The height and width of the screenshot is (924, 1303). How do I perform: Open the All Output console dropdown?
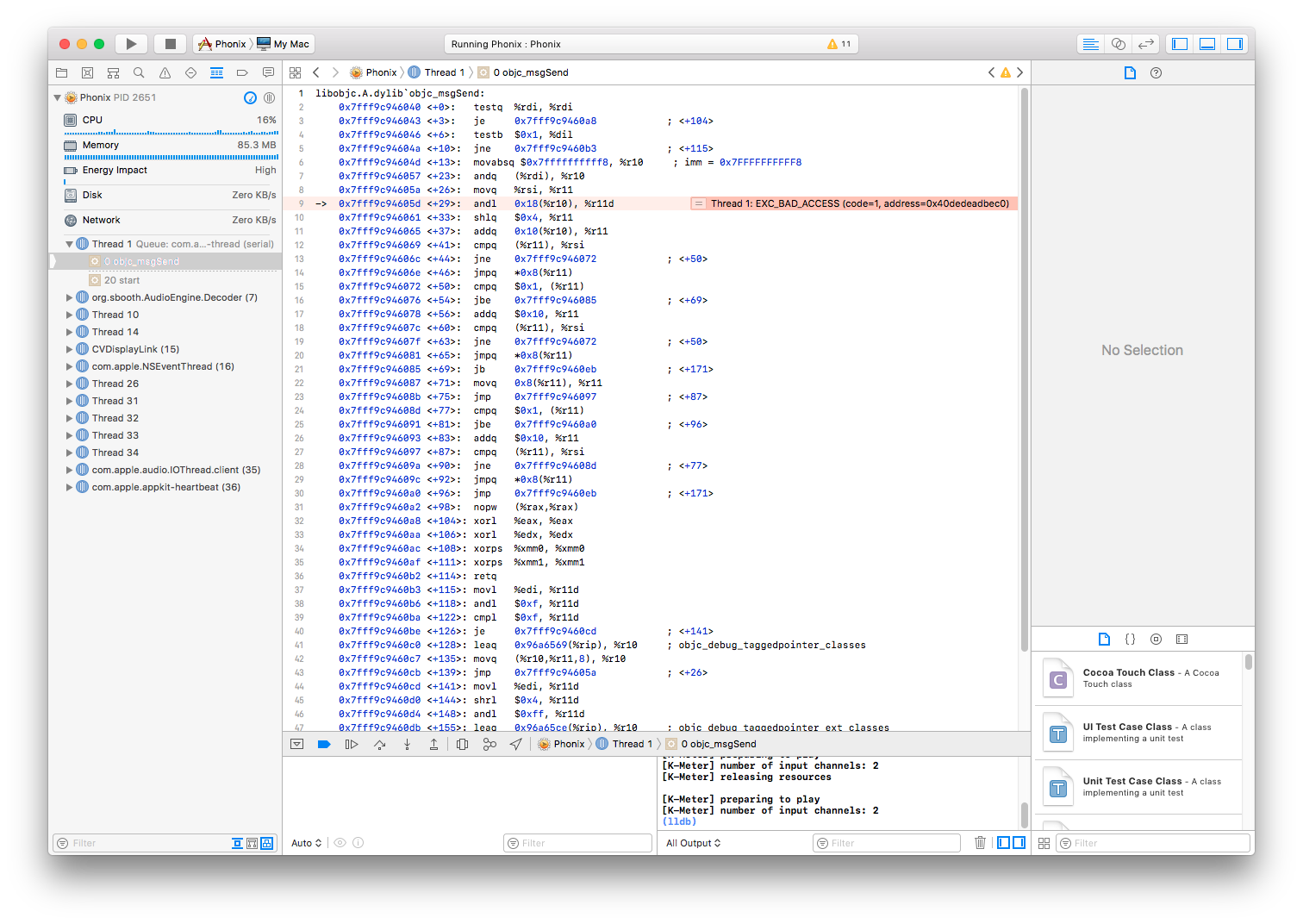click(693, 843)
